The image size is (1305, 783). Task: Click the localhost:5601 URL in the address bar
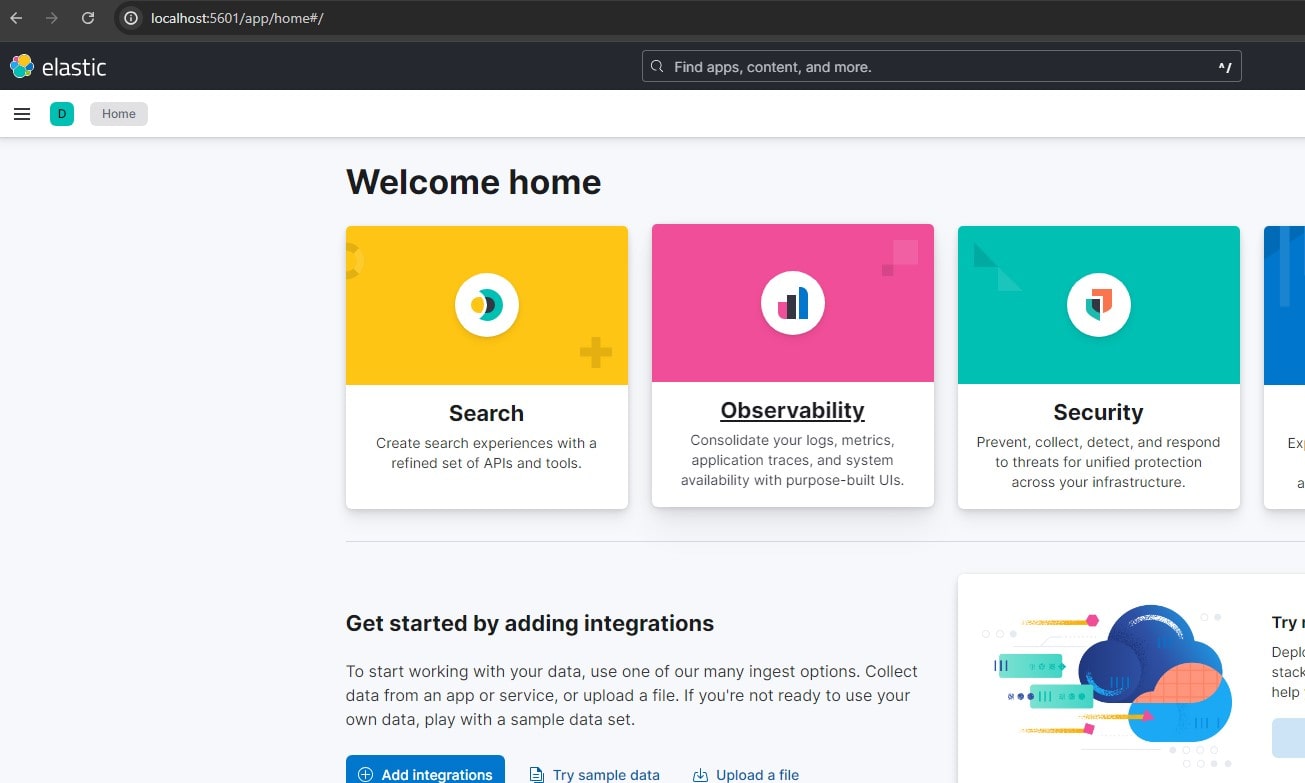tap(237, 18)
